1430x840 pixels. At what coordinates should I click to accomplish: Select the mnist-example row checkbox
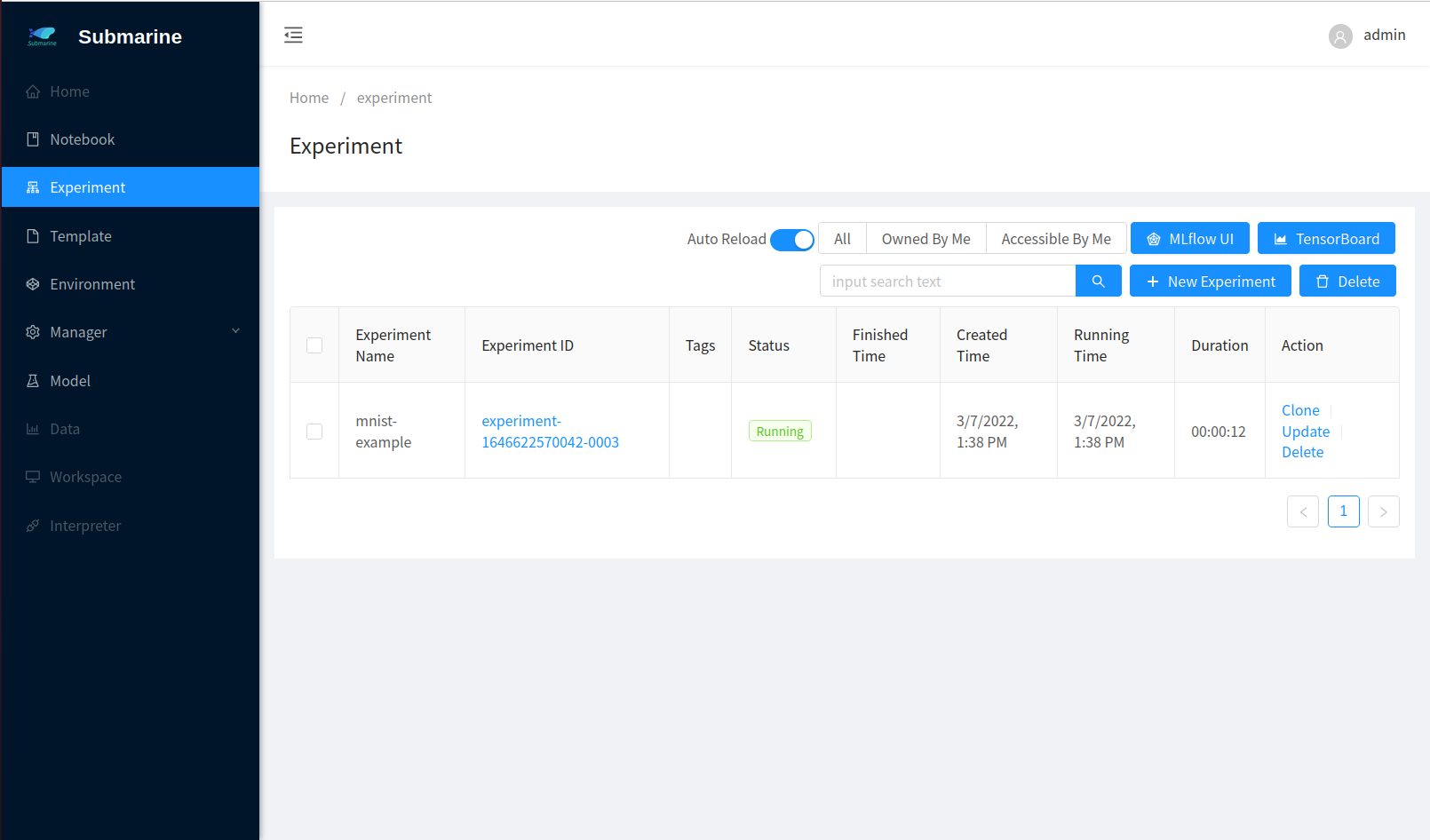314,432
